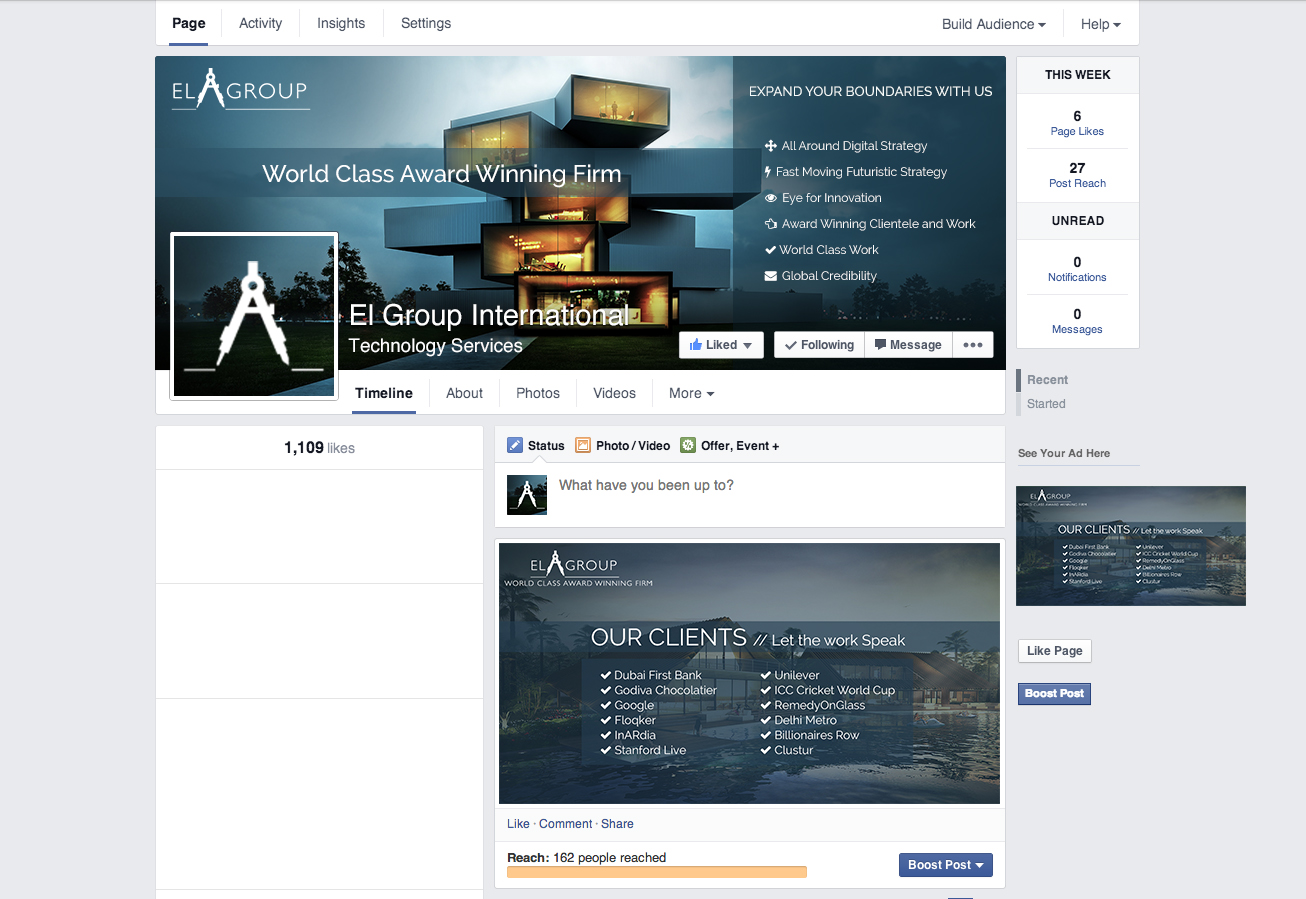The height and width of the screenshot is (899, 1306).
Task: View the Our Clients post image
Action: (x=749, y=672)
